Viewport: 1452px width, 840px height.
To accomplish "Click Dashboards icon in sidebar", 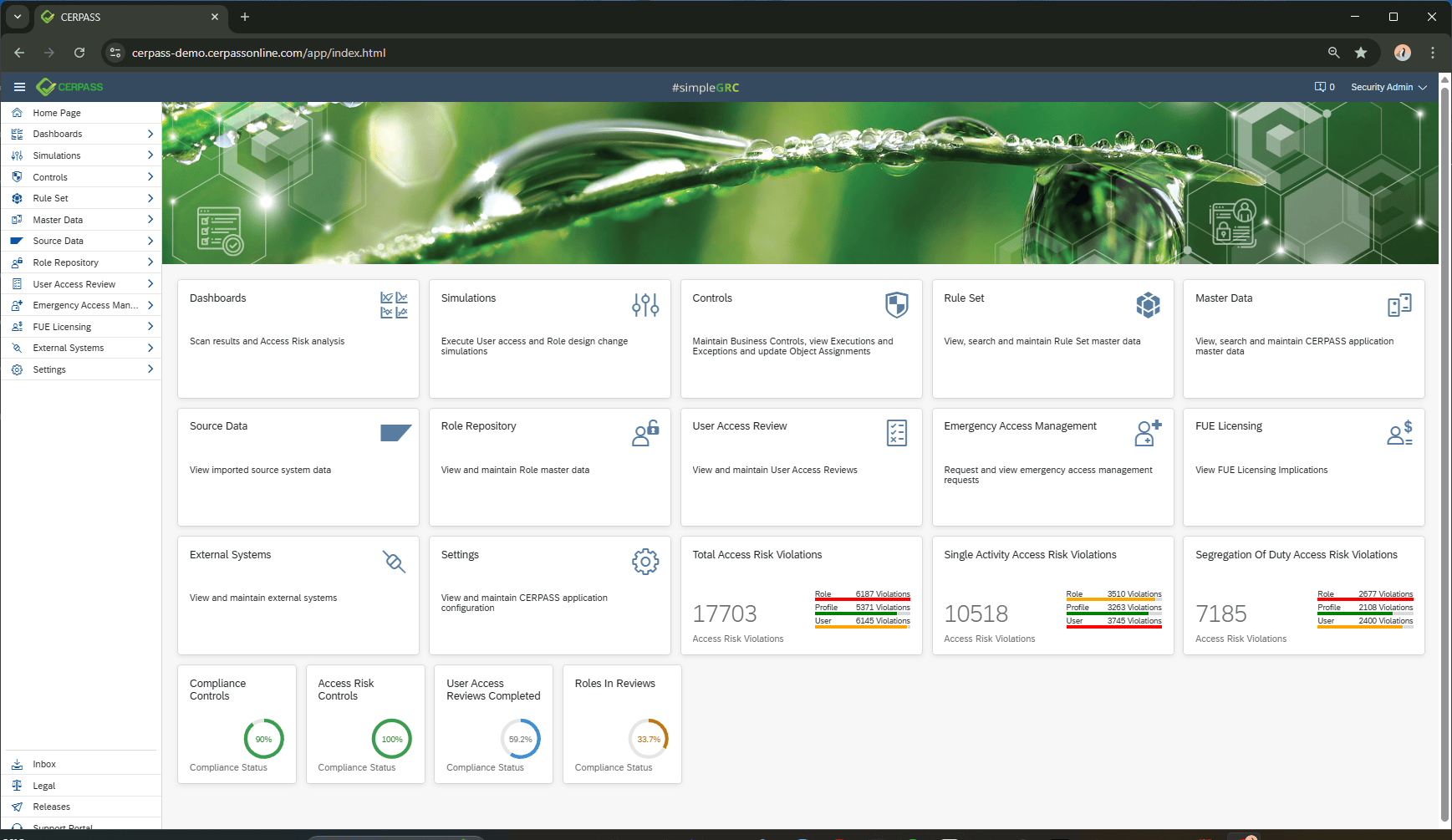I will [17, 134].
